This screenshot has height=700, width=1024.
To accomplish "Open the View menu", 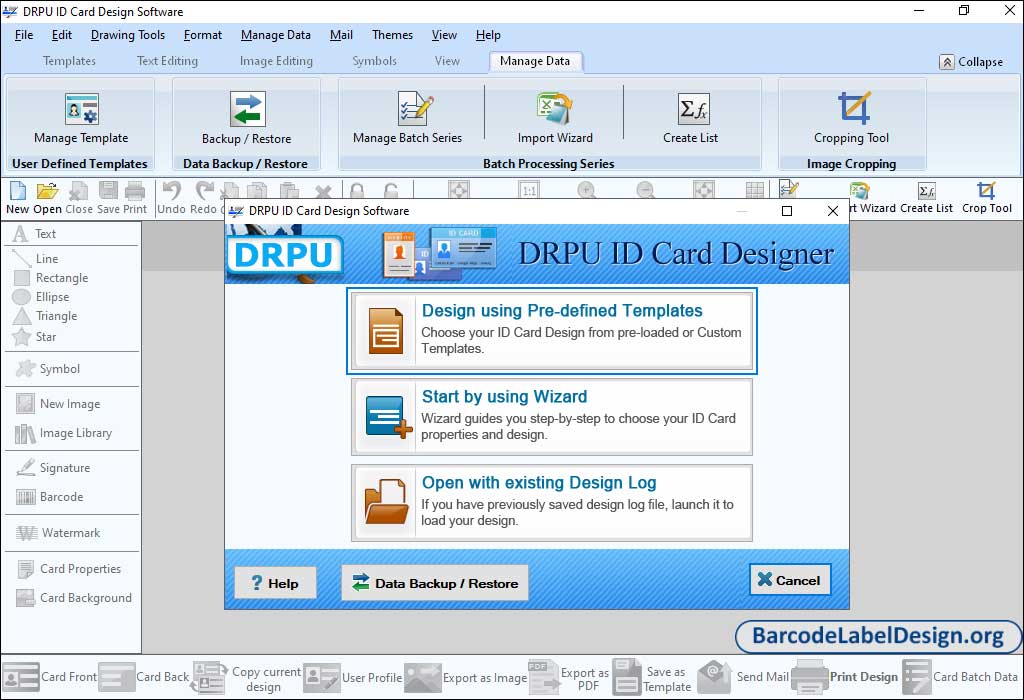I will coord(444,35).
